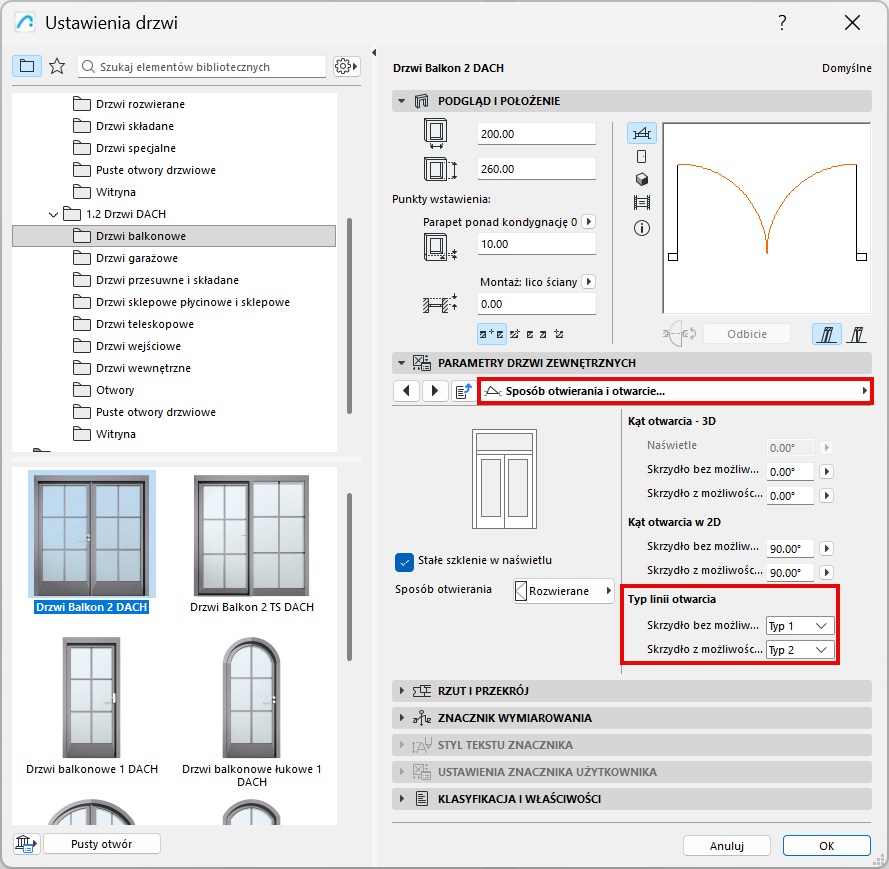Show favorites with star icon

point(57,66)
